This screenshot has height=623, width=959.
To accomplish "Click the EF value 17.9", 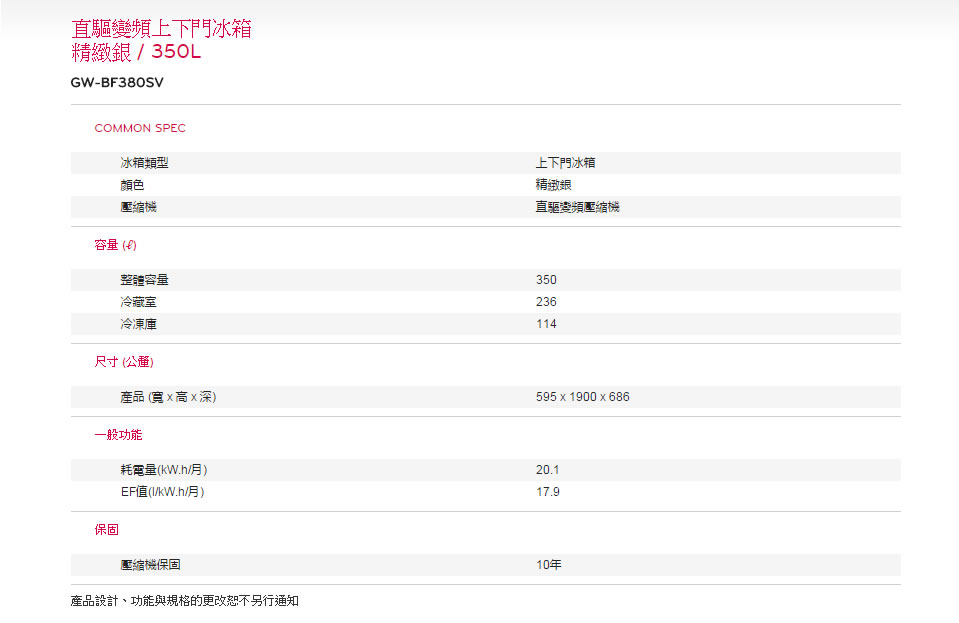I will point(547,492).
